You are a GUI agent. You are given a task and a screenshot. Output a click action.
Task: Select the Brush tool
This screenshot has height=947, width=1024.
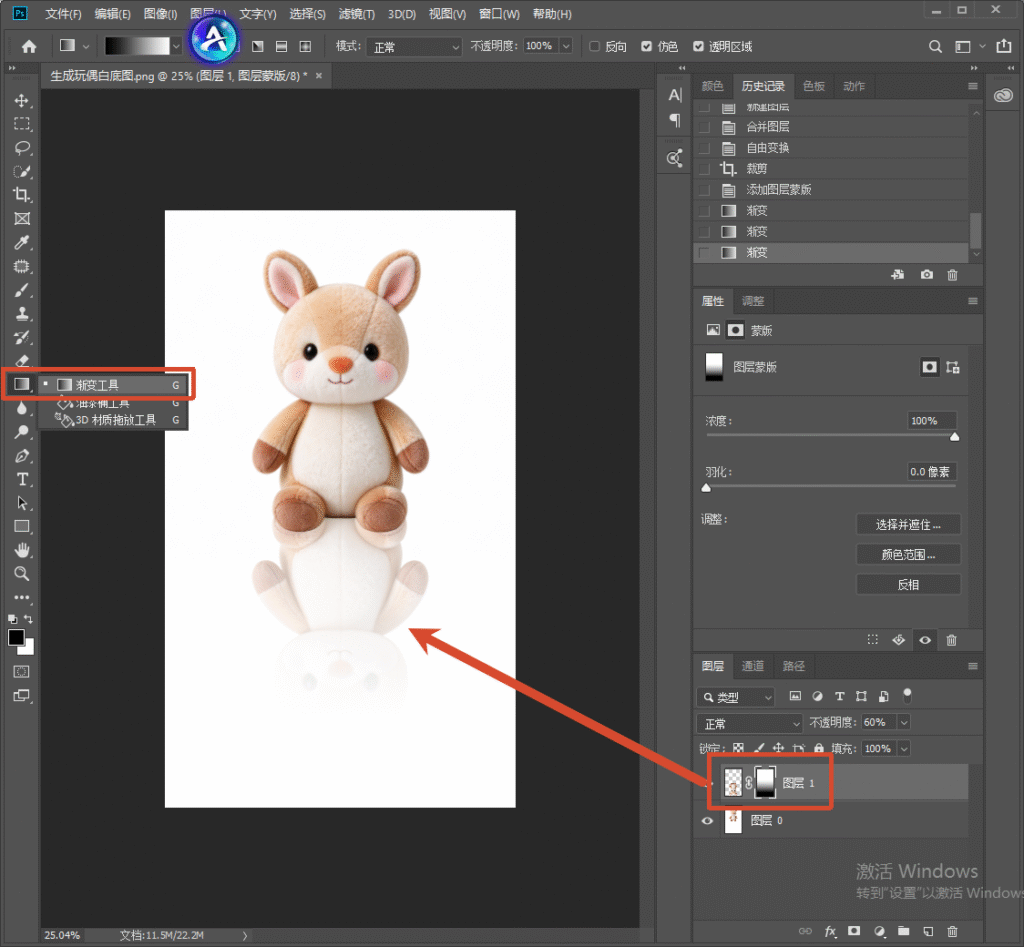coord(22,290)
